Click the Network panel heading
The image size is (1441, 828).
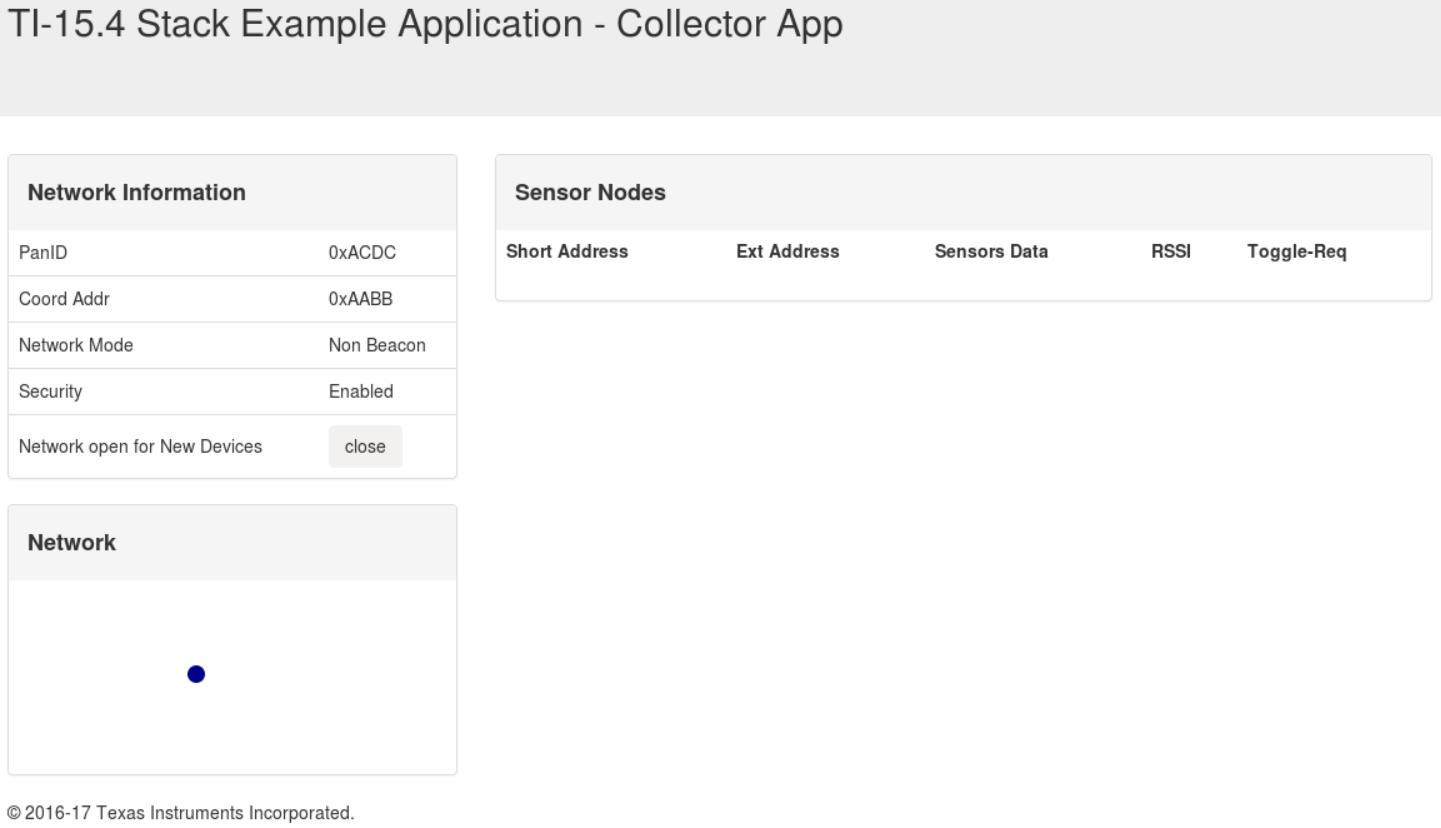(72, 543)
